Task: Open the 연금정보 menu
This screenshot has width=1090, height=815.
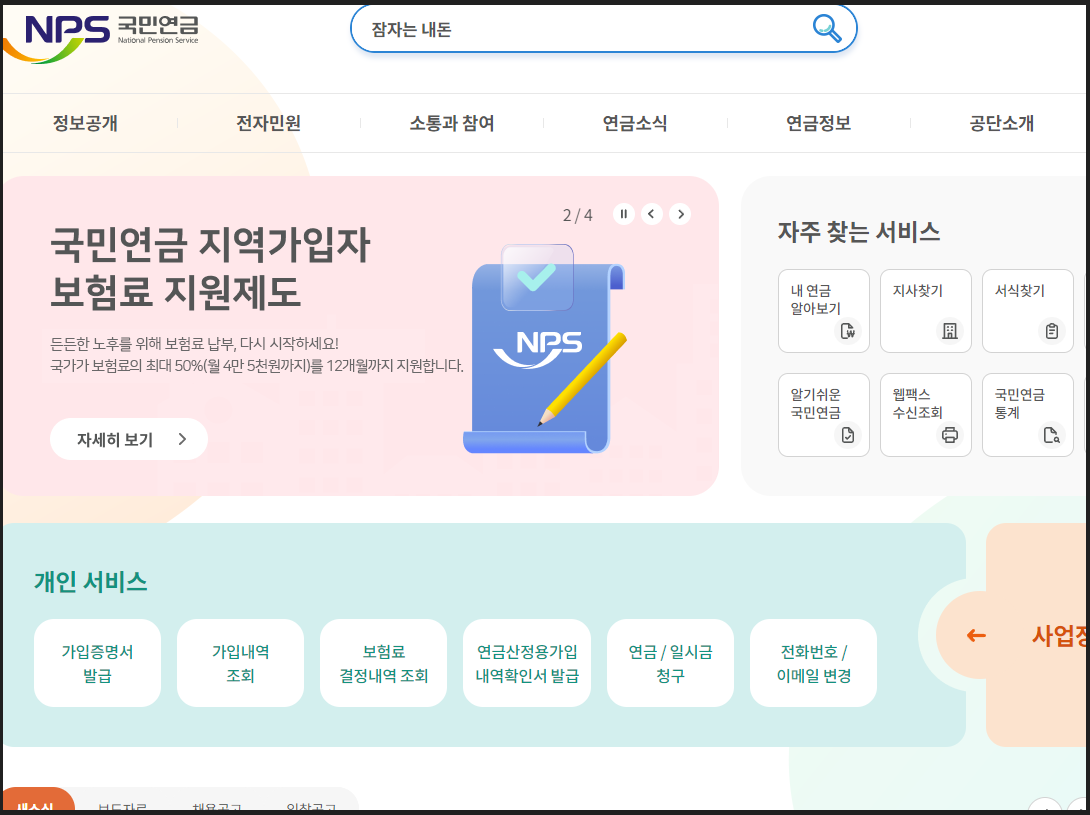Action: pyautogui.click(x=818, y=122)
